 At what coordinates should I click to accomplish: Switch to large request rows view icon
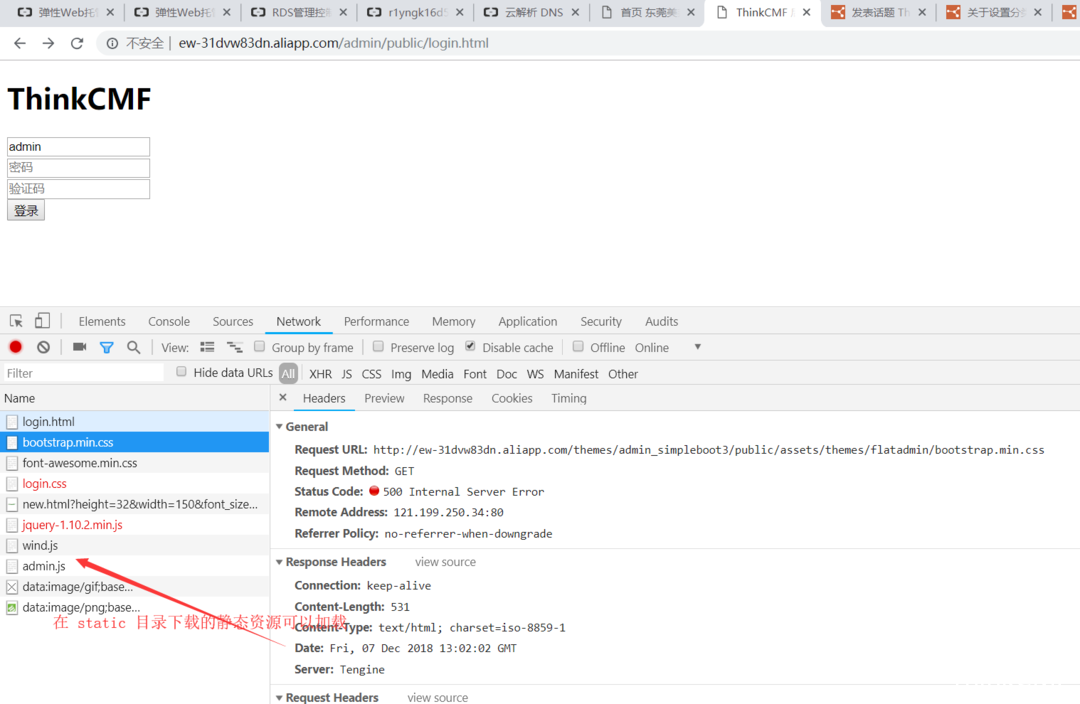tap(207, 347)
